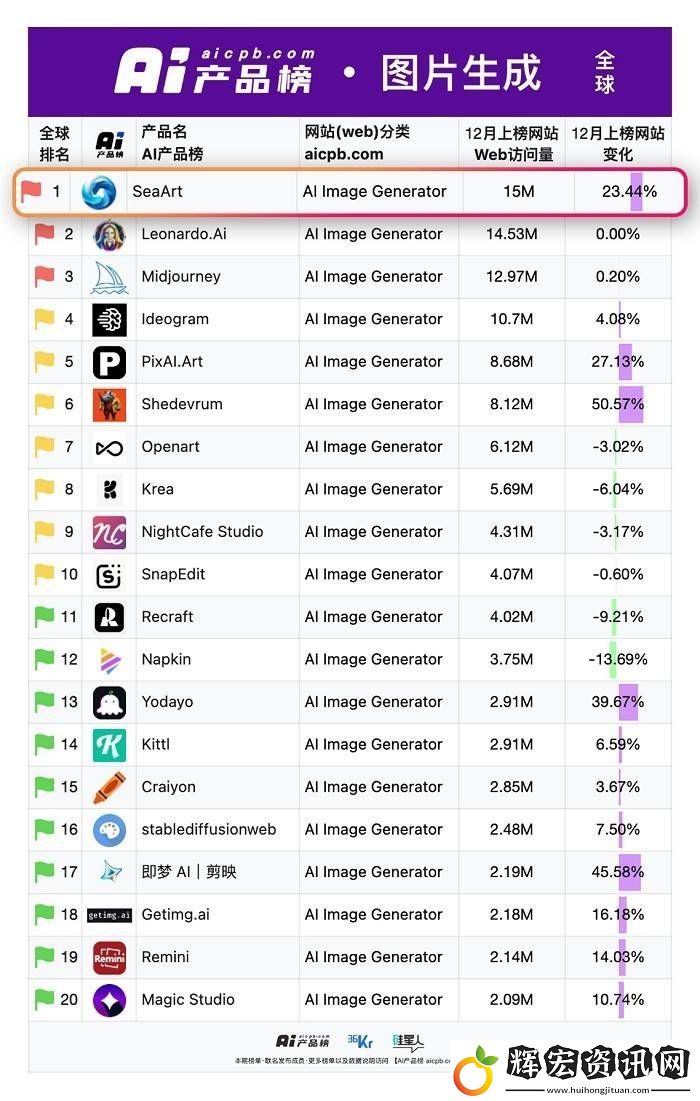Click the Kittl green K icon
The height and width of the screenshot is (1101, 700).
pyautogui.click(x=110, y=745)
